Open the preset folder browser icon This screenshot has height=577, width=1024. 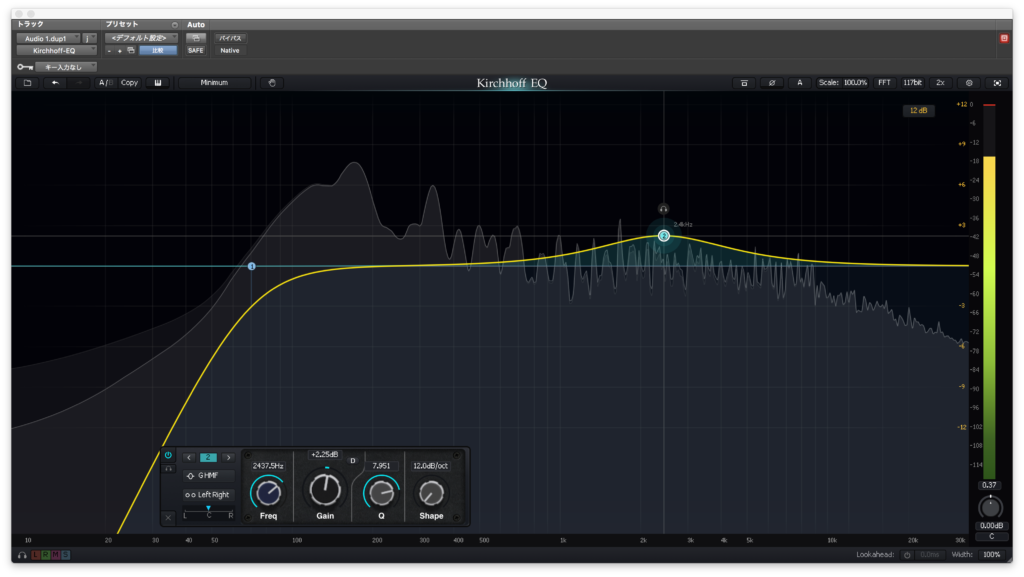coord(27,83)
